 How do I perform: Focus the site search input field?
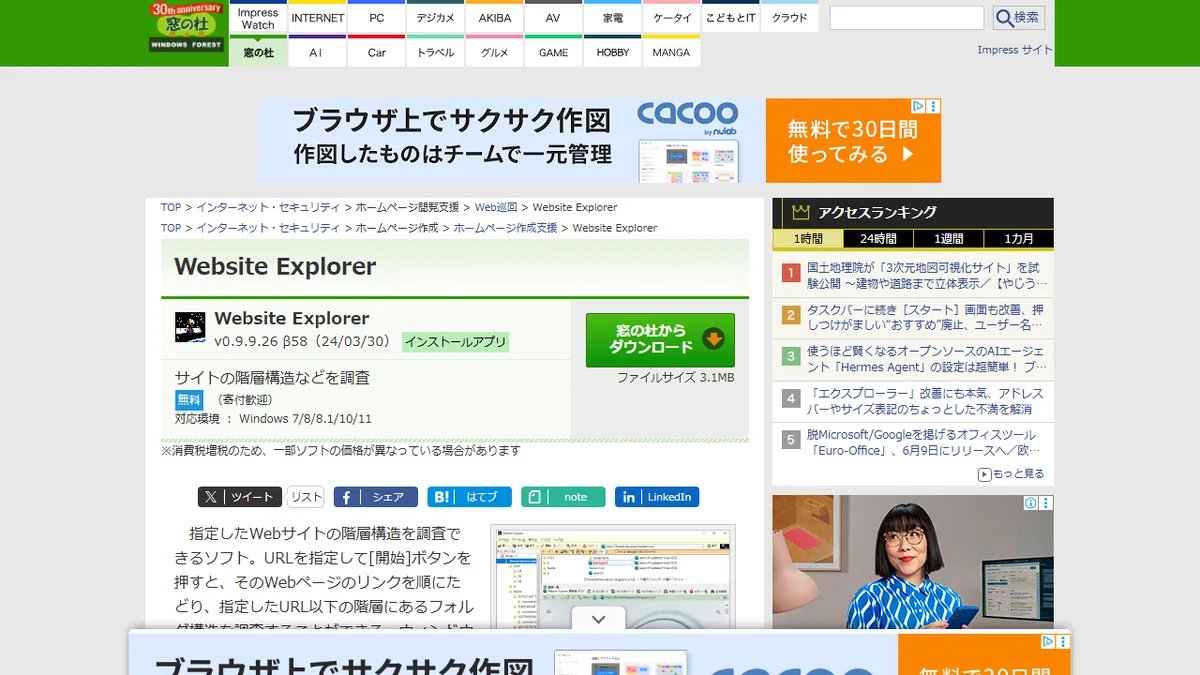906,17
